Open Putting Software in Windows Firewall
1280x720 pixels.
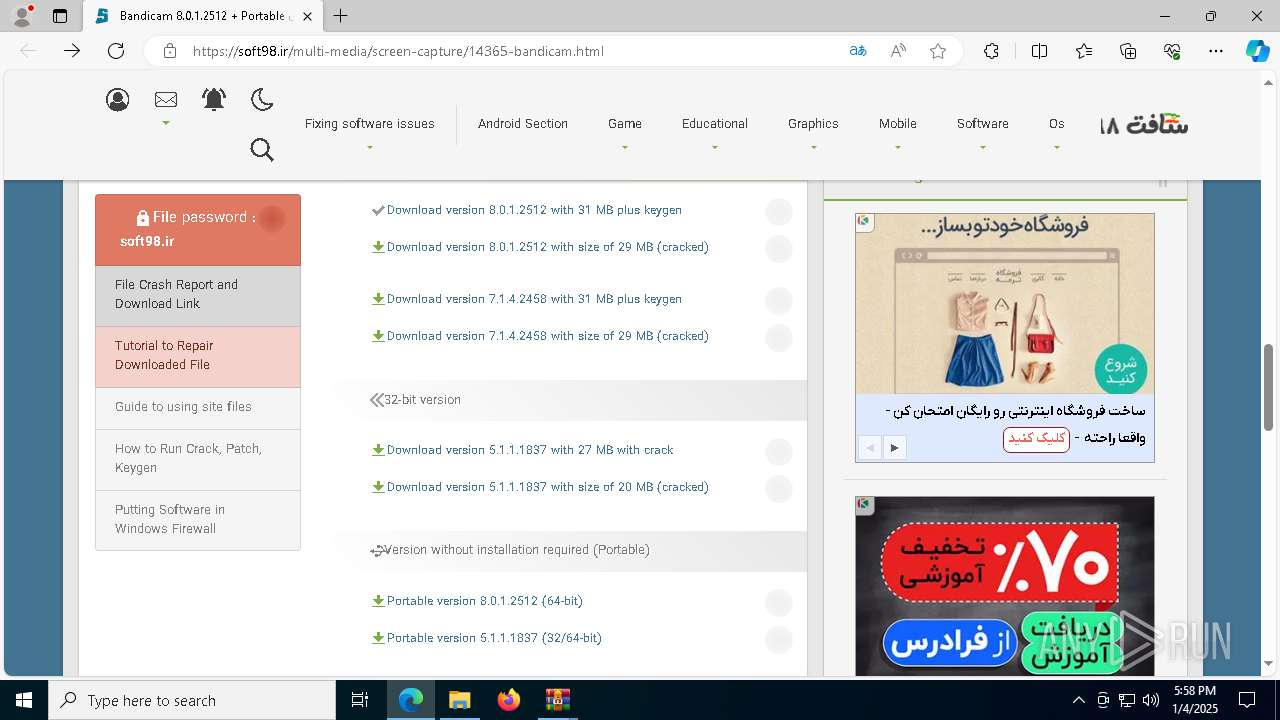198,520
